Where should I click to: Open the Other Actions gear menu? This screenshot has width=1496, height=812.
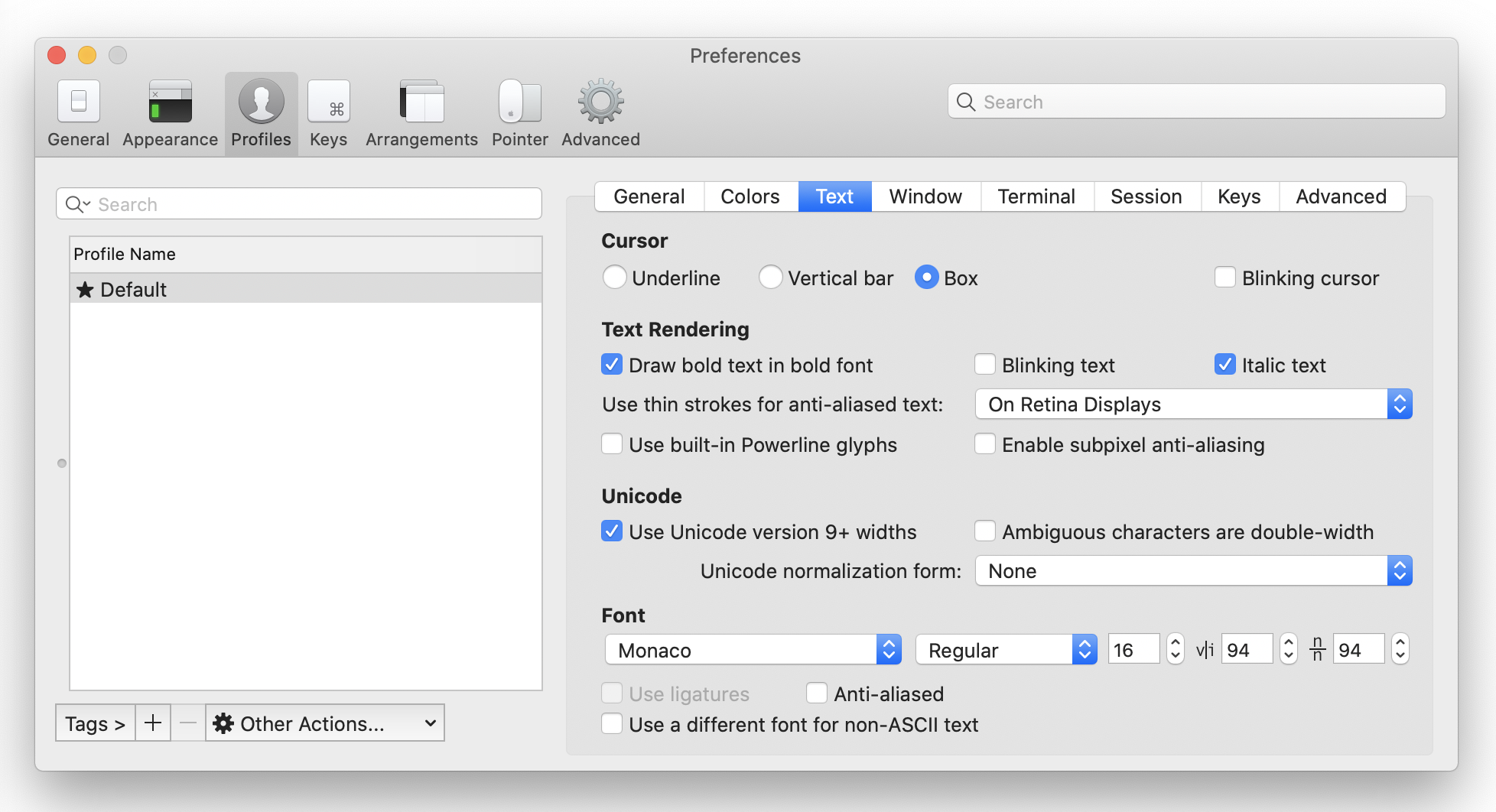pyautogui.click(x=324, y=723)
